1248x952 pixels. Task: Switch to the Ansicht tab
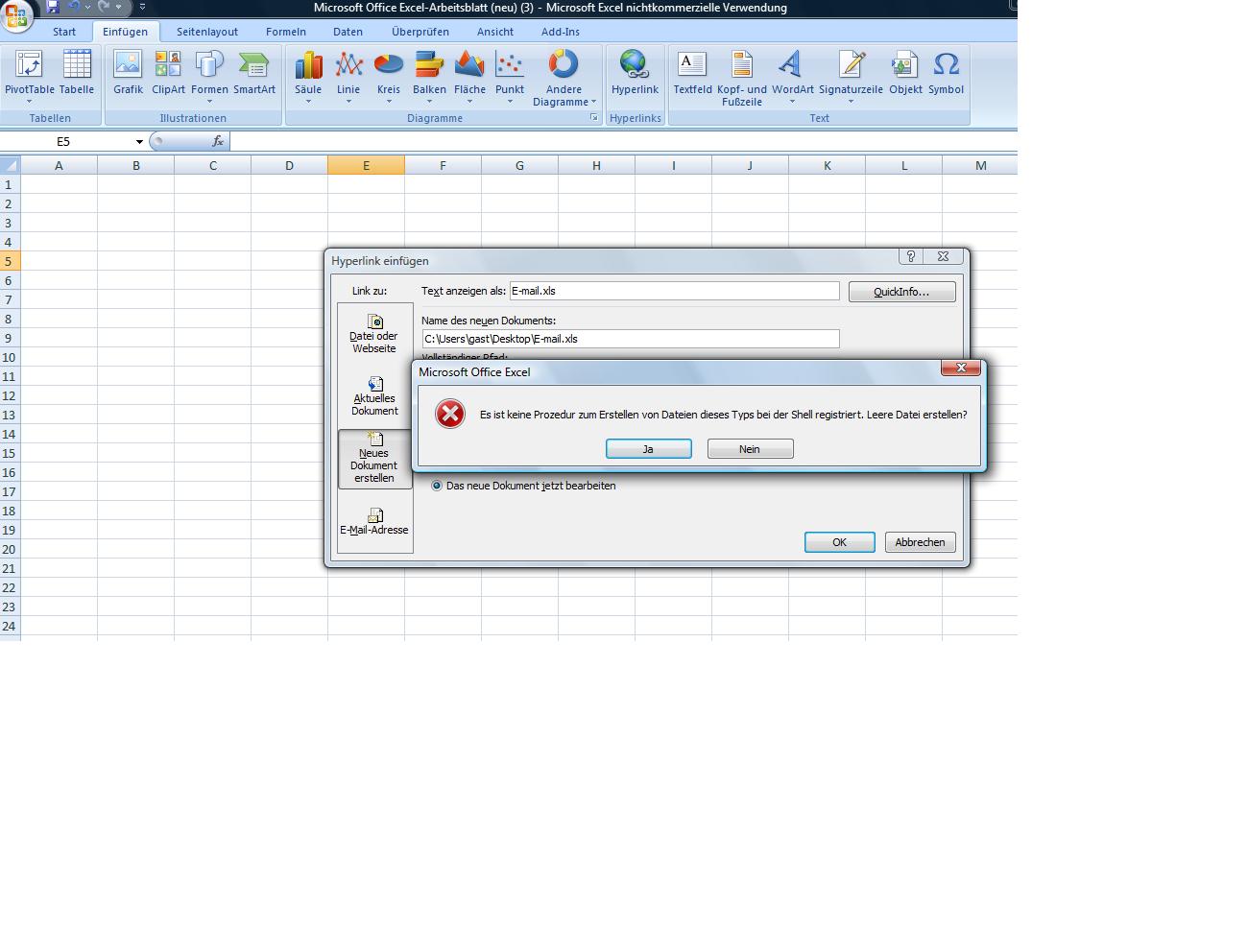(495, 32)
